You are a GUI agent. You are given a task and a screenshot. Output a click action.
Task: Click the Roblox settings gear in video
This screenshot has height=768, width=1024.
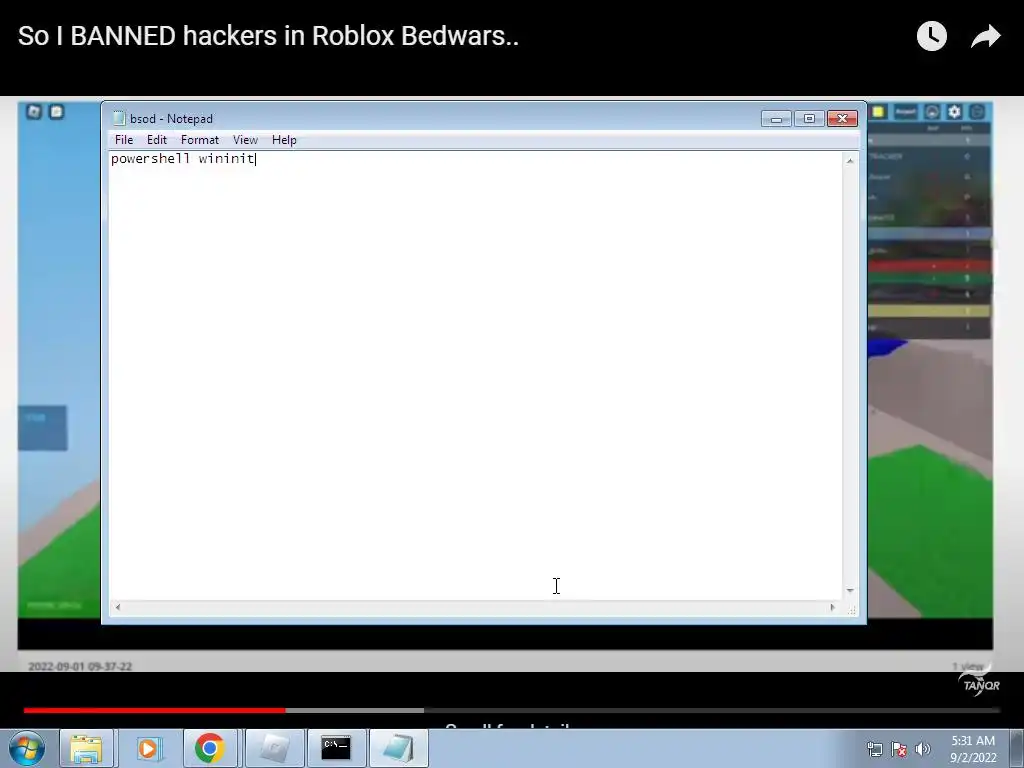pyautogui.click(x=954, y=112)
